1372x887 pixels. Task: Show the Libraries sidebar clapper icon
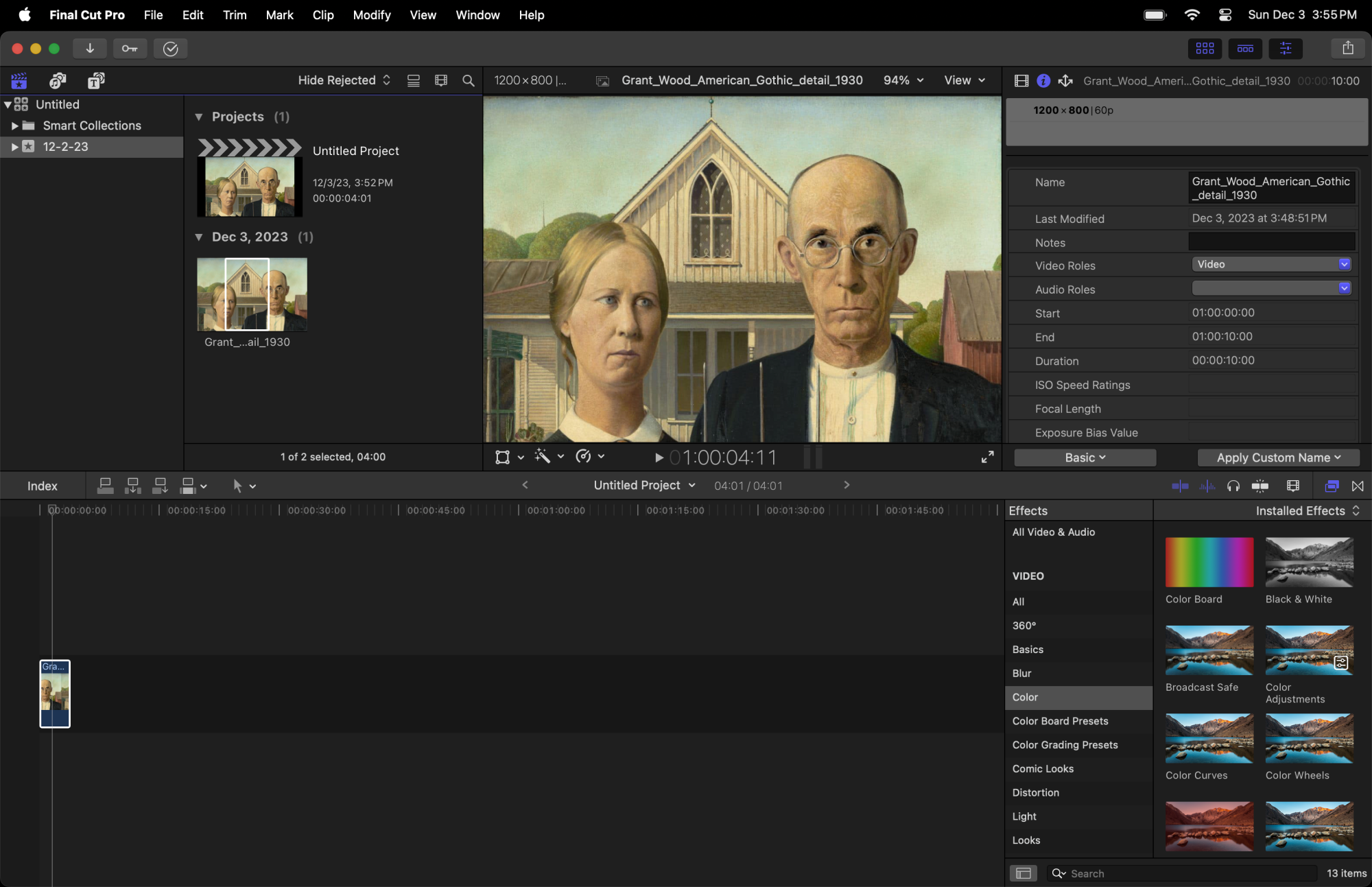pos(19,81)
